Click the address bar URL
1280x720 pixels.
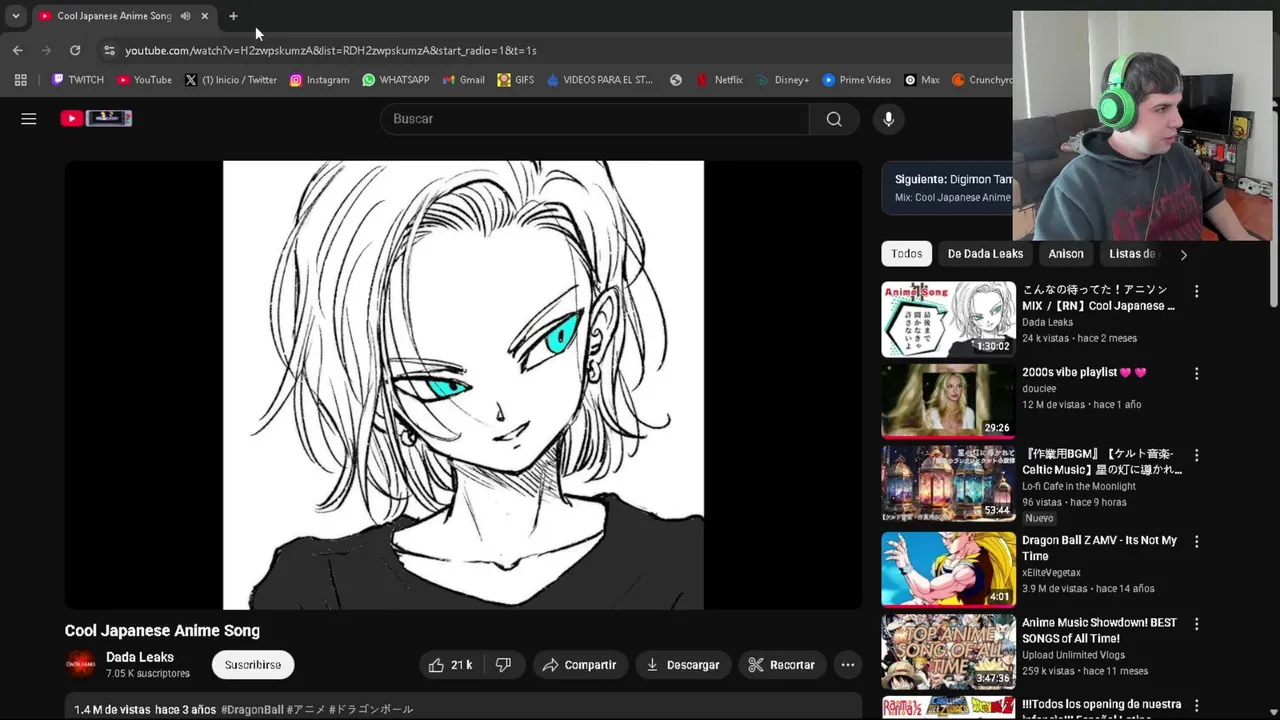coord(331,50)
